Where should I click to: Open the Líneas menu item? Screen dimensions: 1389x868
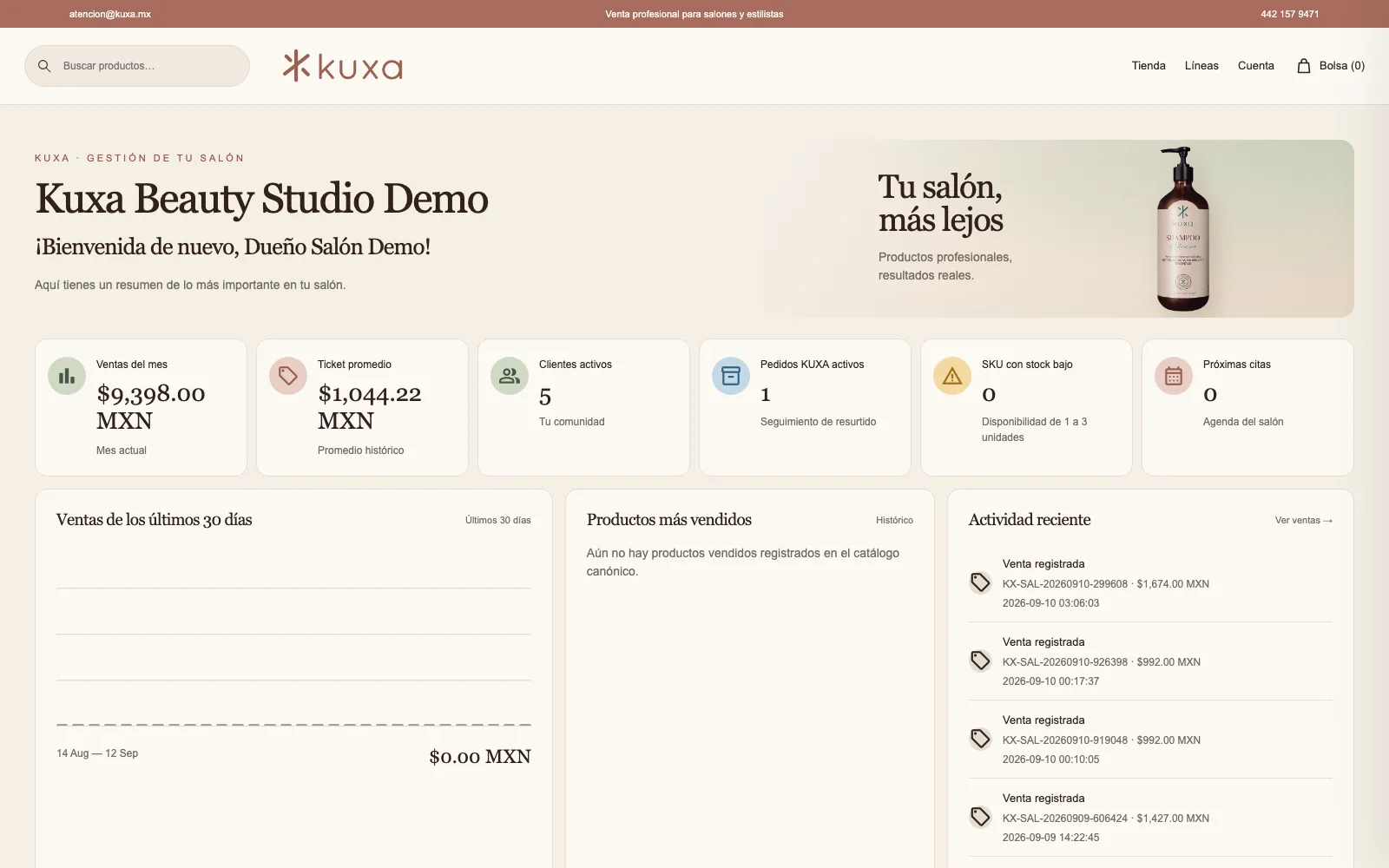pos(1201,66)
